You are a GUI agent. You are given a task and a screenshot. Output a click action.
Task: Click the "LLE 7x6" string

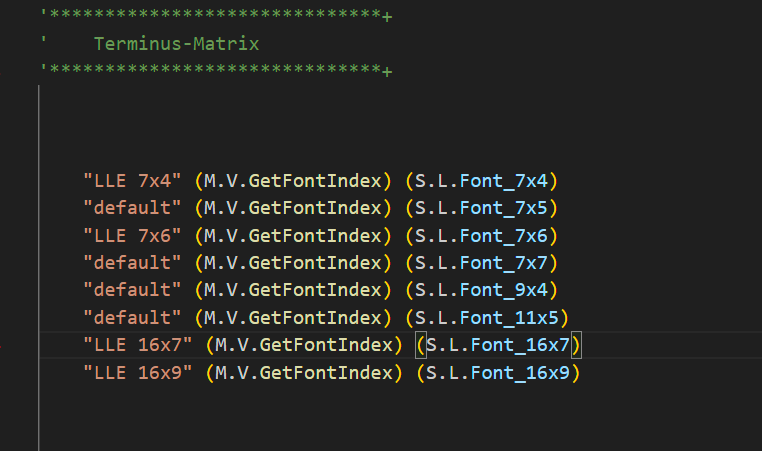pos(132,235)
